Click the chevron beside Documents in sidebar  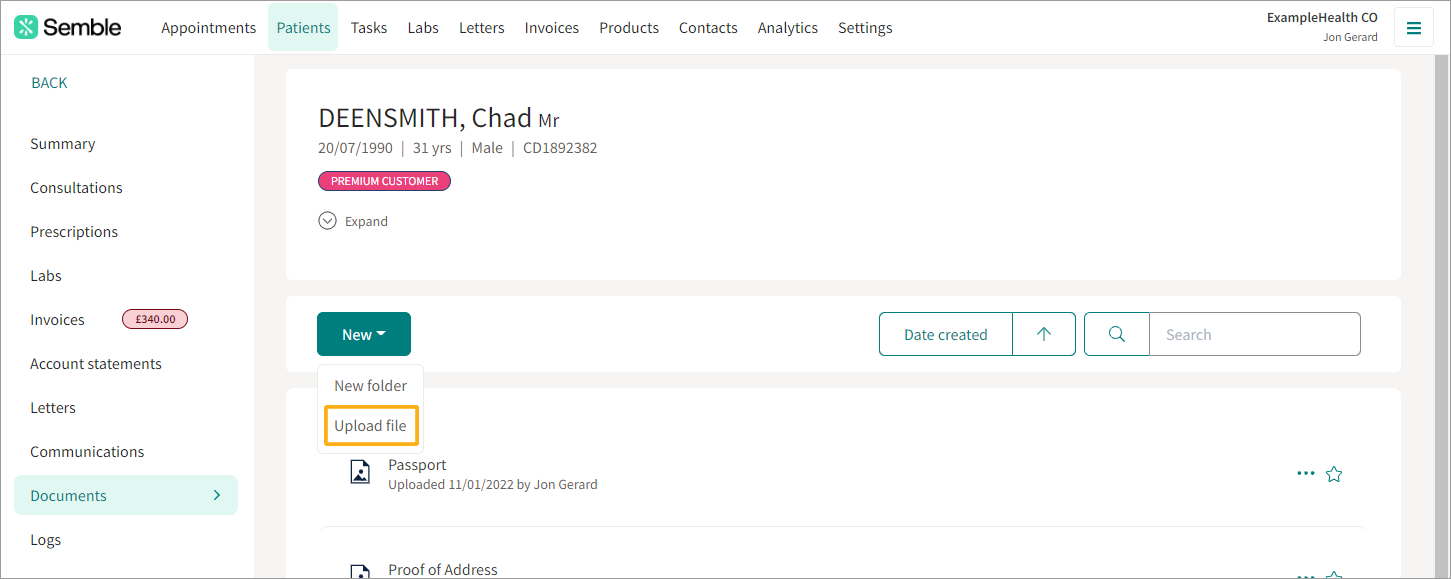pyautogui.click(x=217, y=495)
